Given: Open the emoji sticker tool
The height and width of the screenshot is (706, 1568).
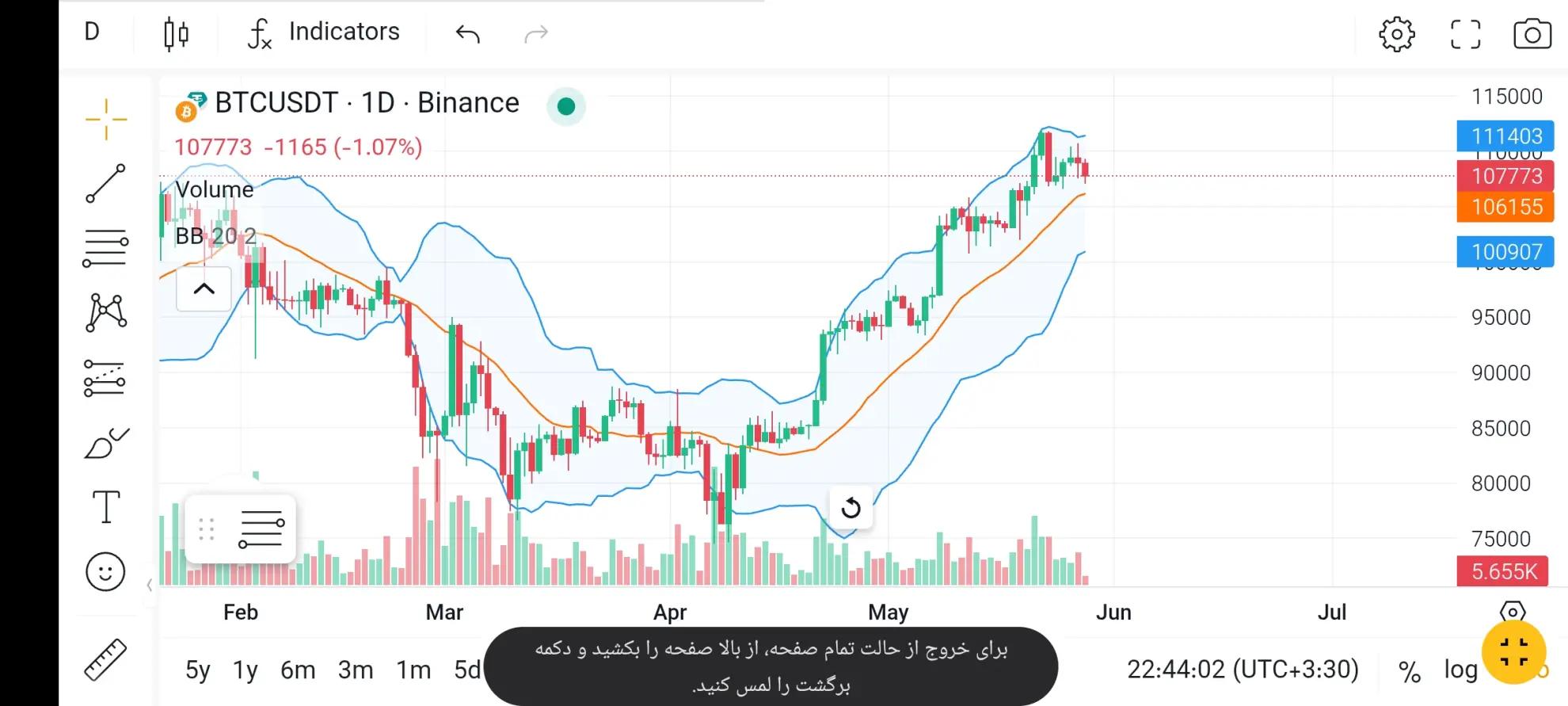Looking at the screenshot, I should 105,571.
